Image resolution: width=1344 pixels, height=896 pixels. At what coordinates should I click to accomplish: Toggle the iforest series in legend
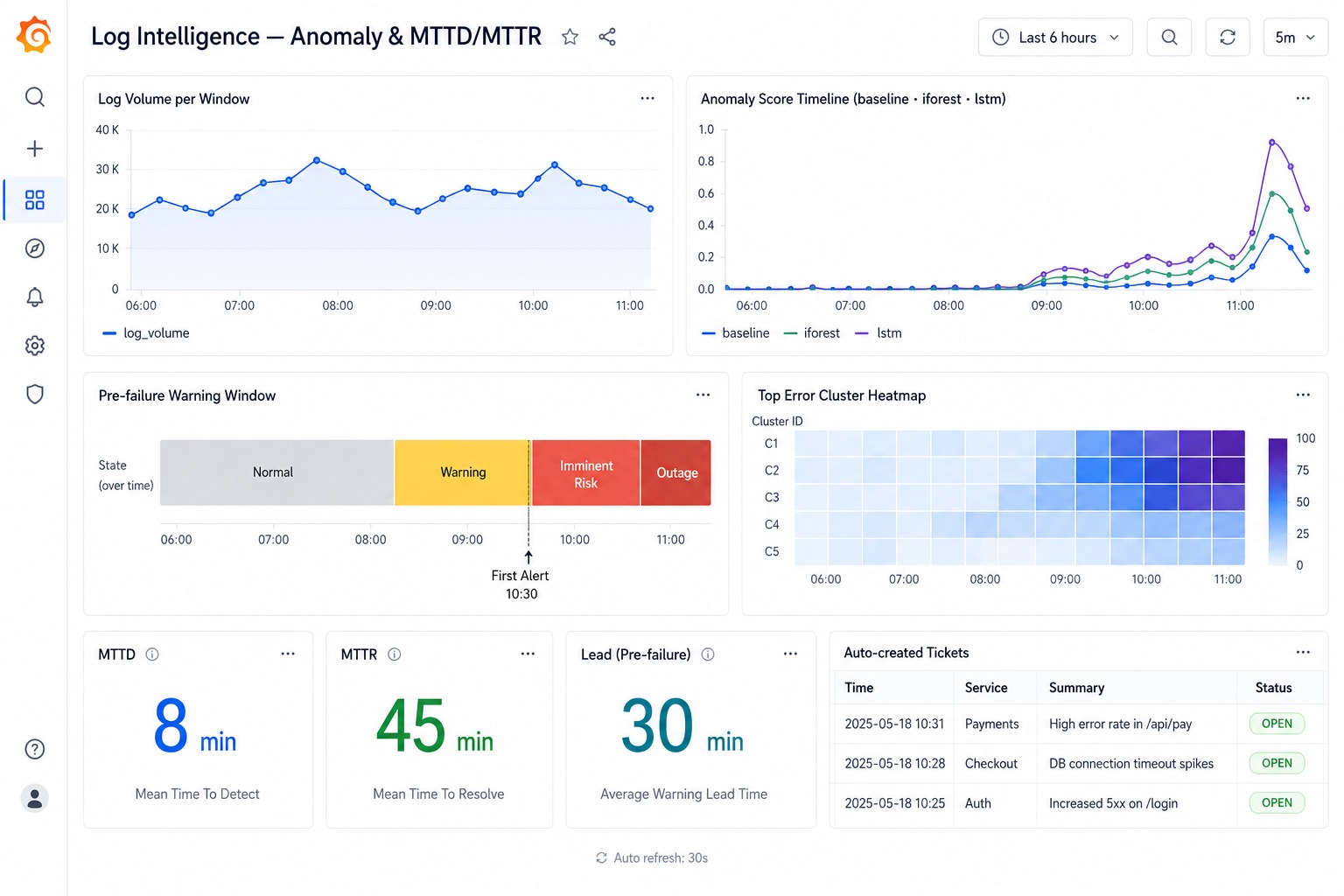point(812,333)
